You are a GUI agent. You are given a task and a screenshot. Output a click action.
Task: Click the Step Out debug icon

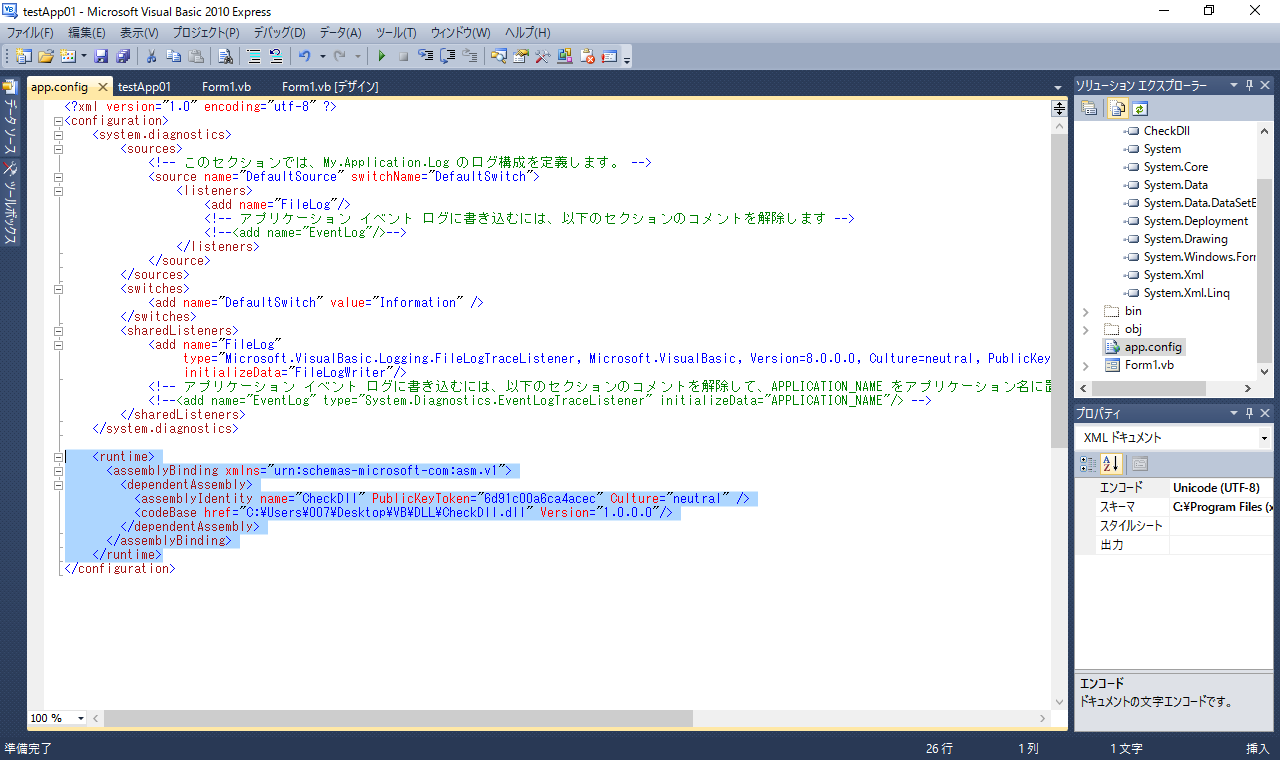(x=469, y=56)
